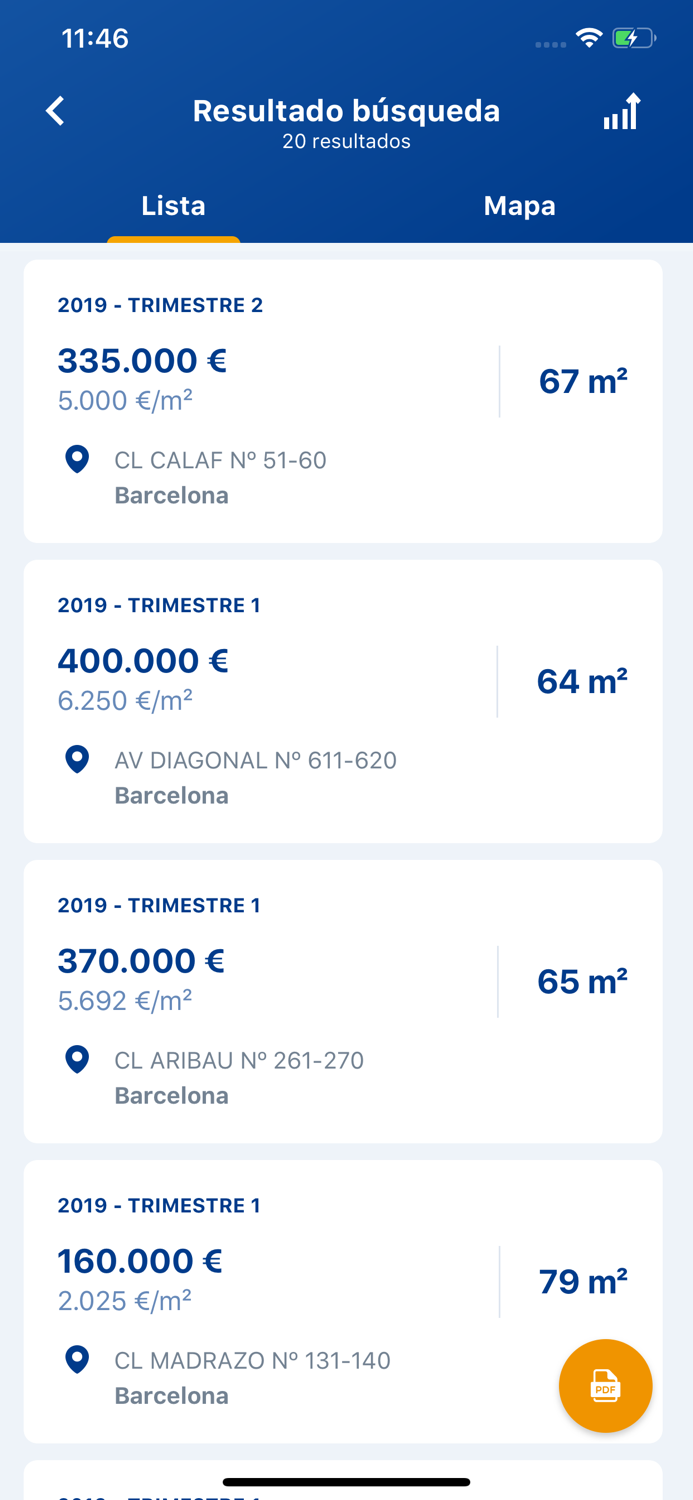
Task: Tap the Wi-Fi indicator in status bar
Action: (x=588, y=37)
